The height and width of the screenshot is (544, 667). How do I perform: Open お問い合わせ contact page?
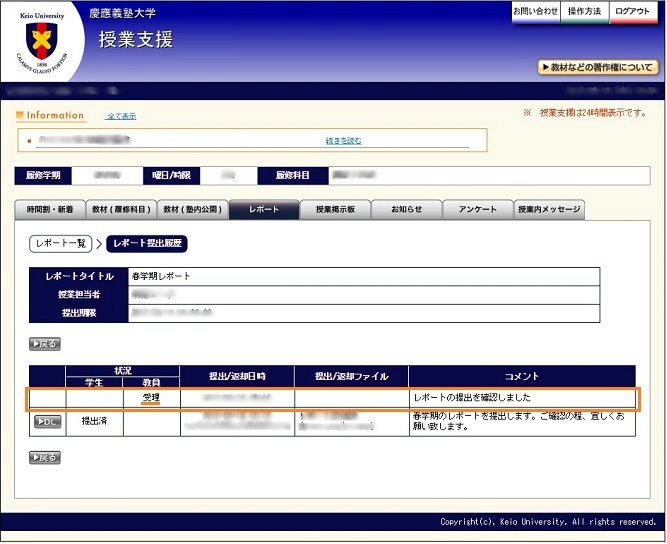pos(535,11)
